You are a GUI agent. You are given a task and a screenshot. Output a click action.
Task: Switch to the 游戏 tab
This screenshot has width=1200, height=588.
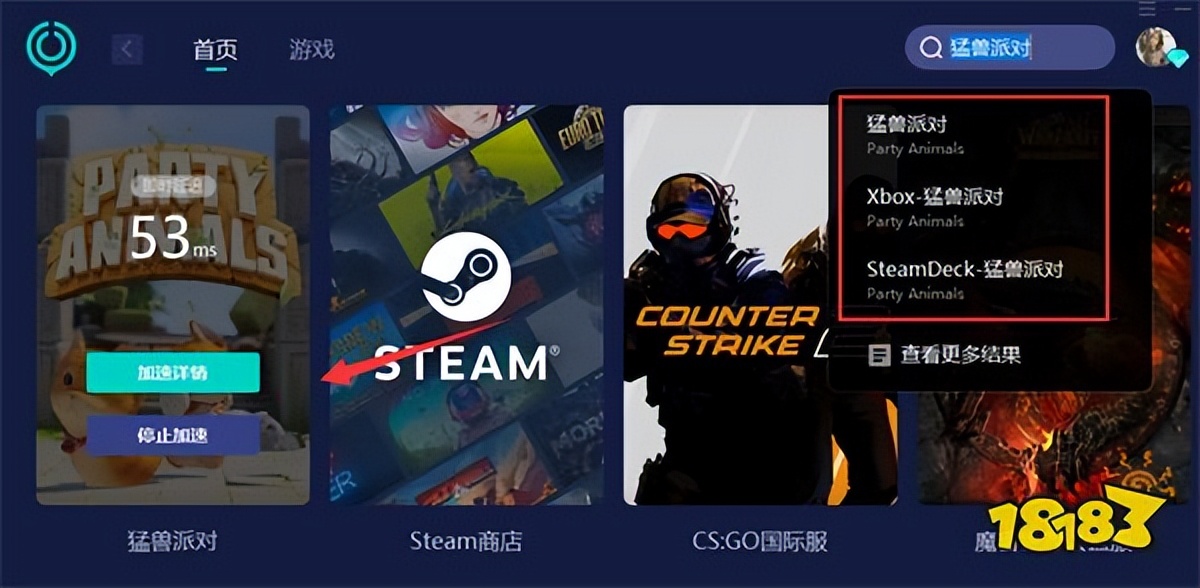tap(311, 49)
